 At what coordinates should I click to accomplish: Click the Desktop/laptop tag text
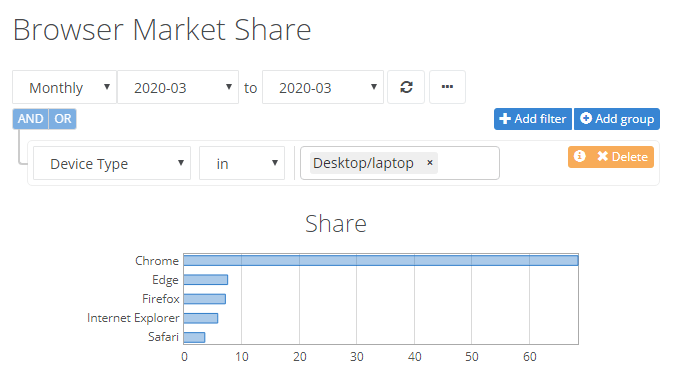(x=363, y=163)
